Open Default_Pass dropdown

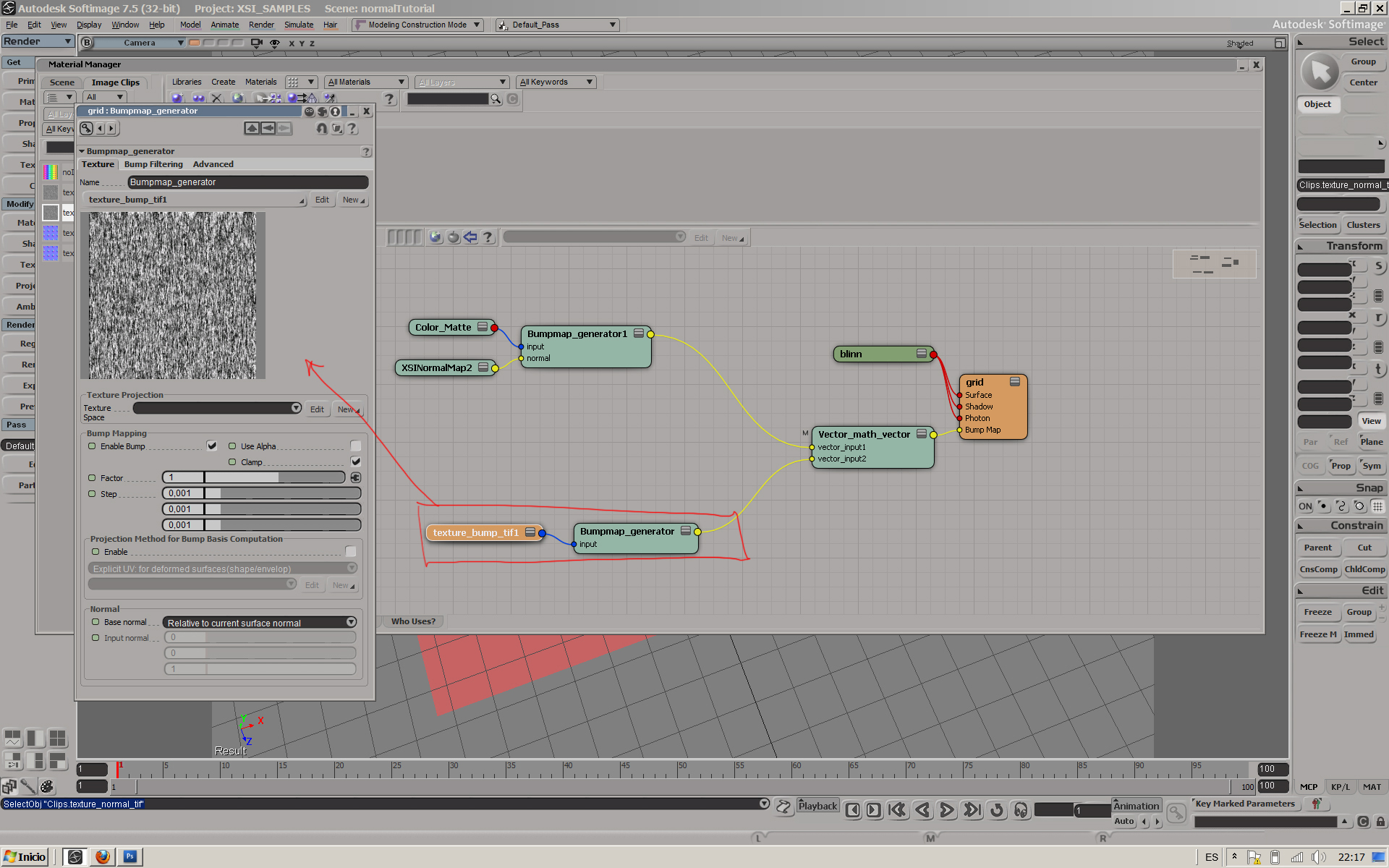click(x=558, y=25)
